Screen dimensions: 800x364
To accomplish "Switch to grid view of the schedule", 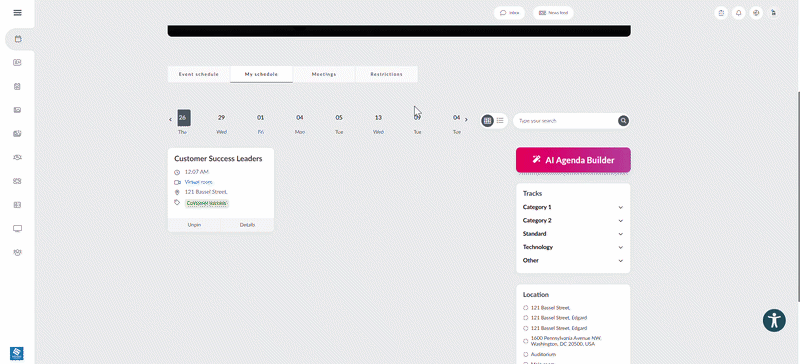I will pyautogui.click(x=487, y=120).
